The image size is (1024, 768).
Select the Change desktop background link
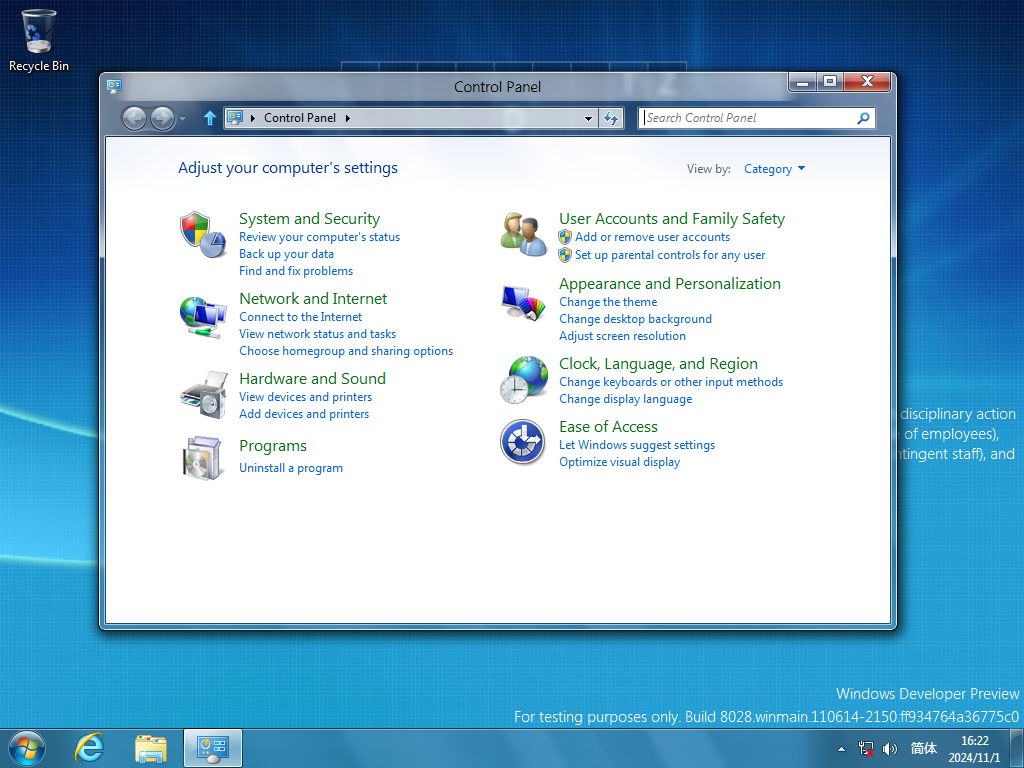(635, 319)
